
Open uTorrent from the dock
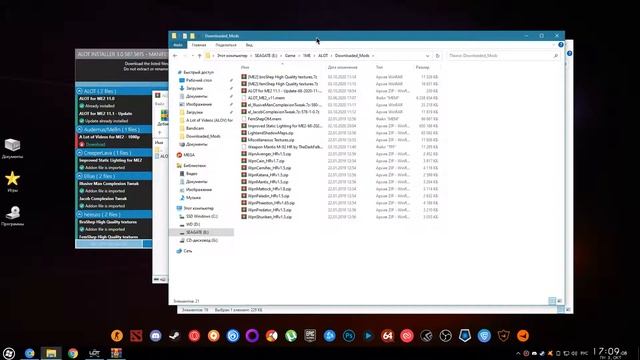tap(291, 336)
